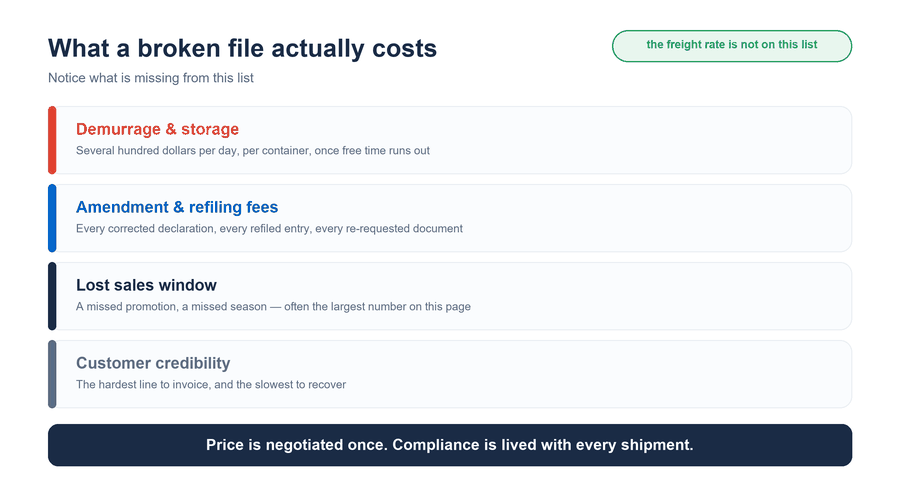900x500 pixels.
Task: Click the 'Amendment & refiling fees' heading
Action: point(177,207)
